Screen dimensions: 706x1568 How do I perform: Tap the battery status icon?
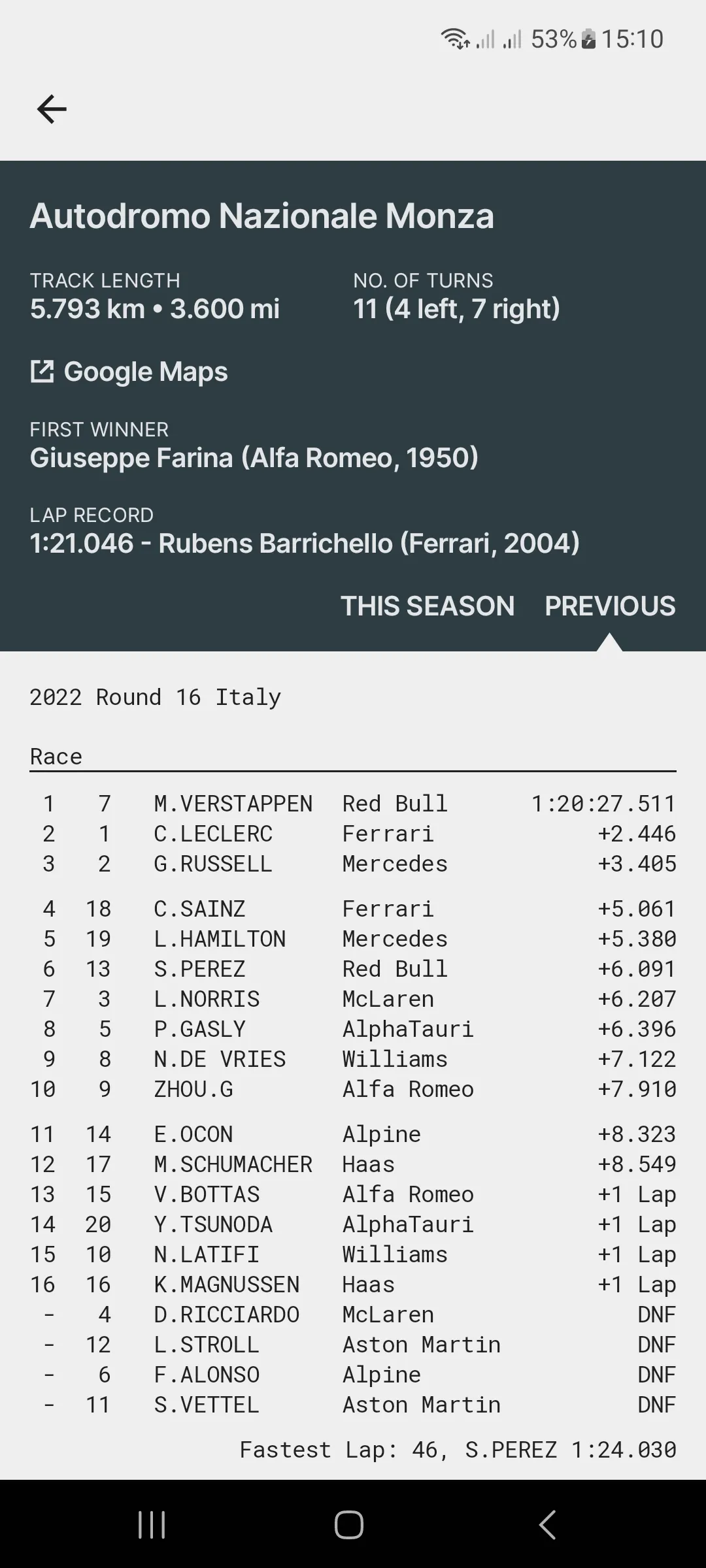(588, 39)
